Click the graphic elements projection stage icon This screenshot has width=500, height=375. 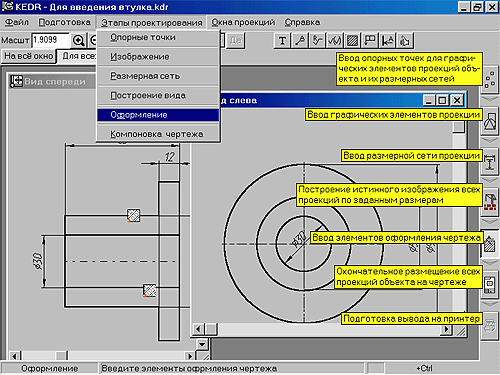490,121
